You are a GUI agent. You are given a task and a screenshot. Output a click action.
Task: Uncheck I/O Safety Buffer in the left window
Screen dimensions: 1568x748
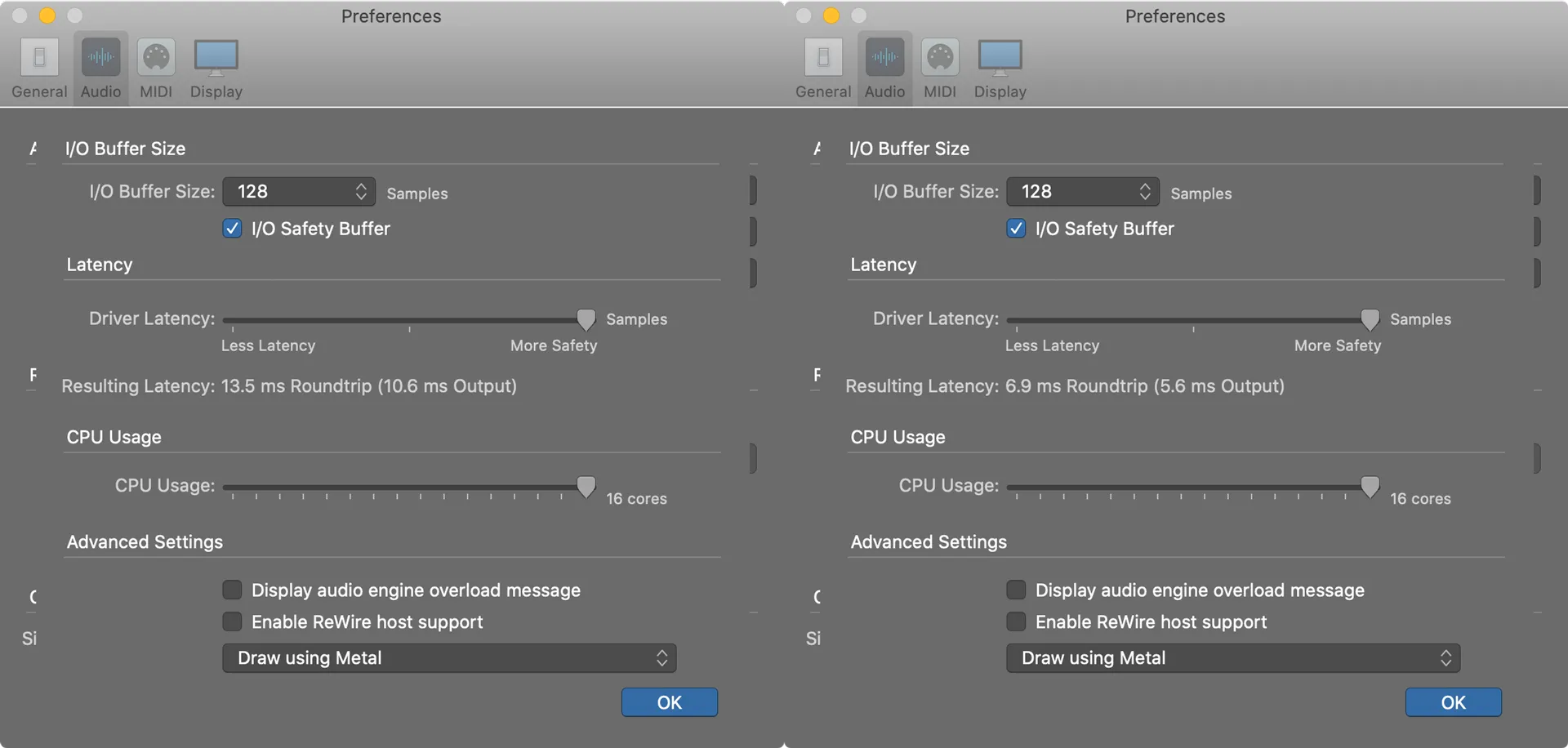tap(233, 229)
